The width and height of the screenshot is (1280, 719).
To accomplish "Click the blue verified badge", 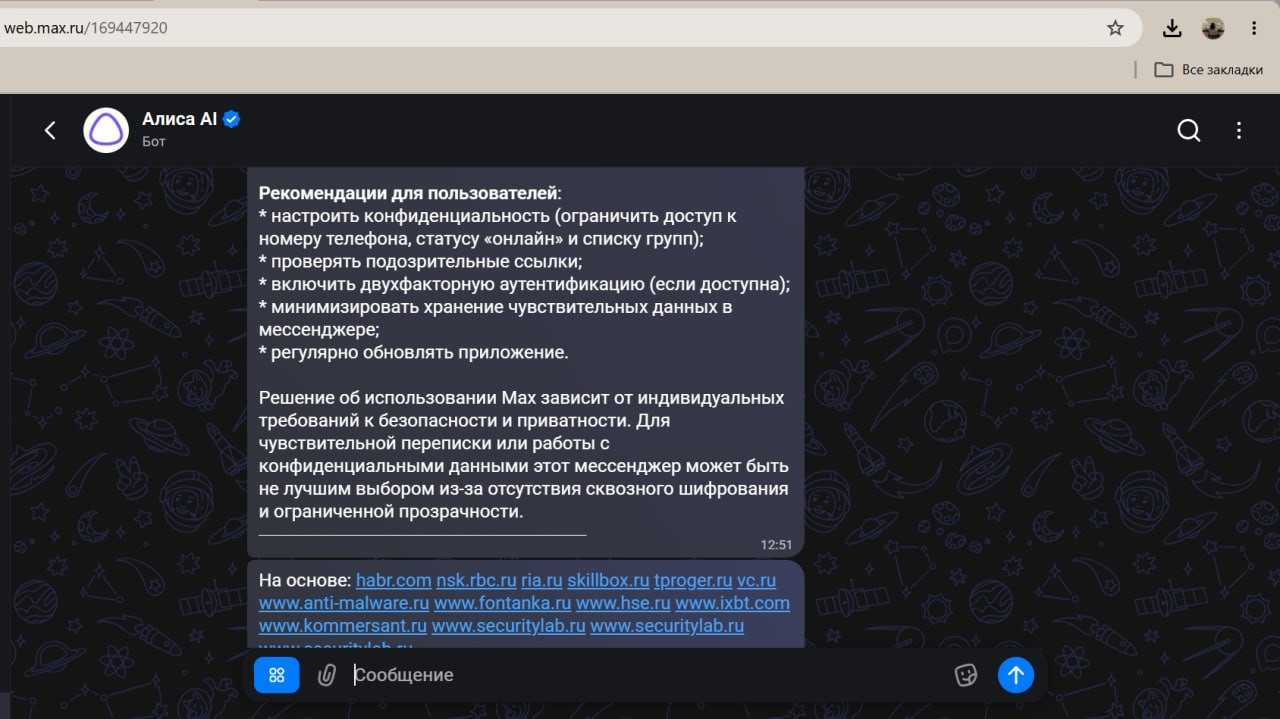I will click(231, 119).
